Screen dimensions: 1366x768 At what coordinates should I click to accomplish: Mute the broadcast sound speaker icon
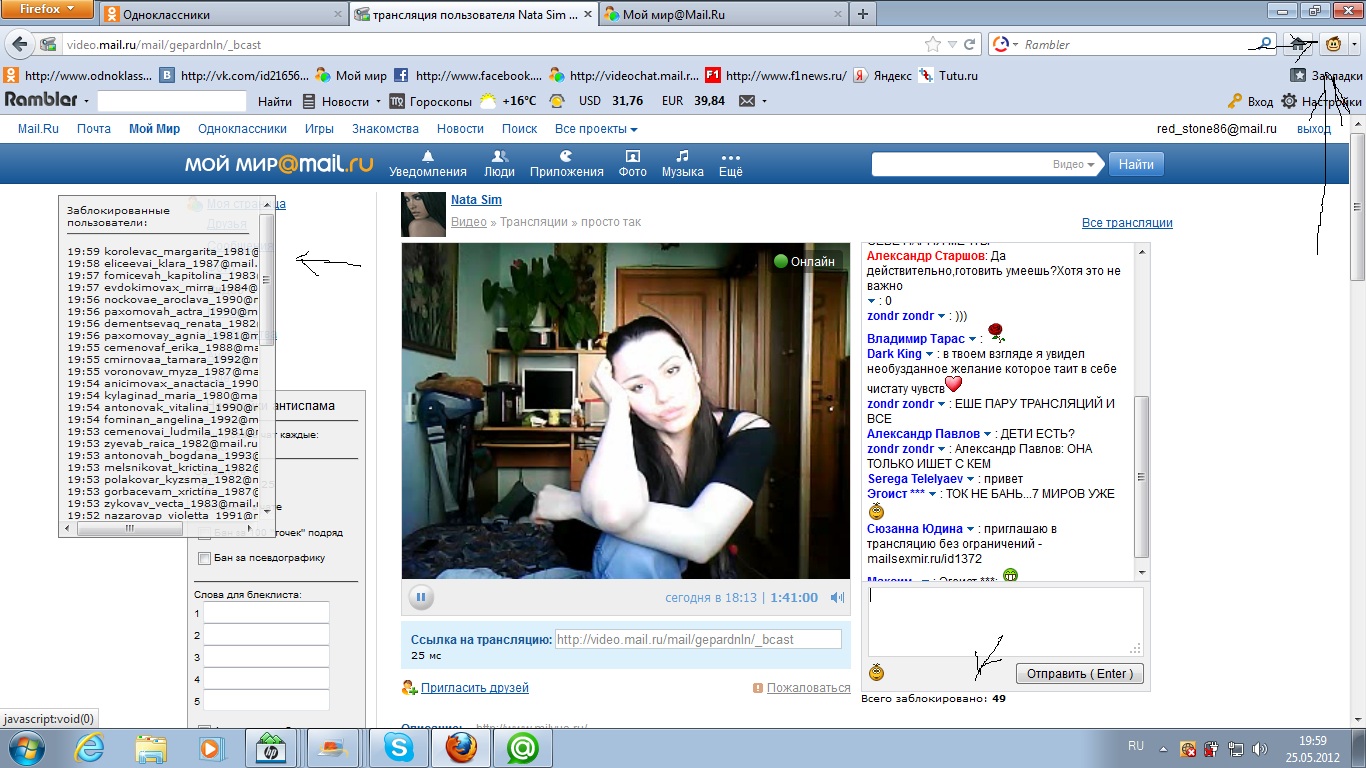pyautogui.click(x=837, y=598)
